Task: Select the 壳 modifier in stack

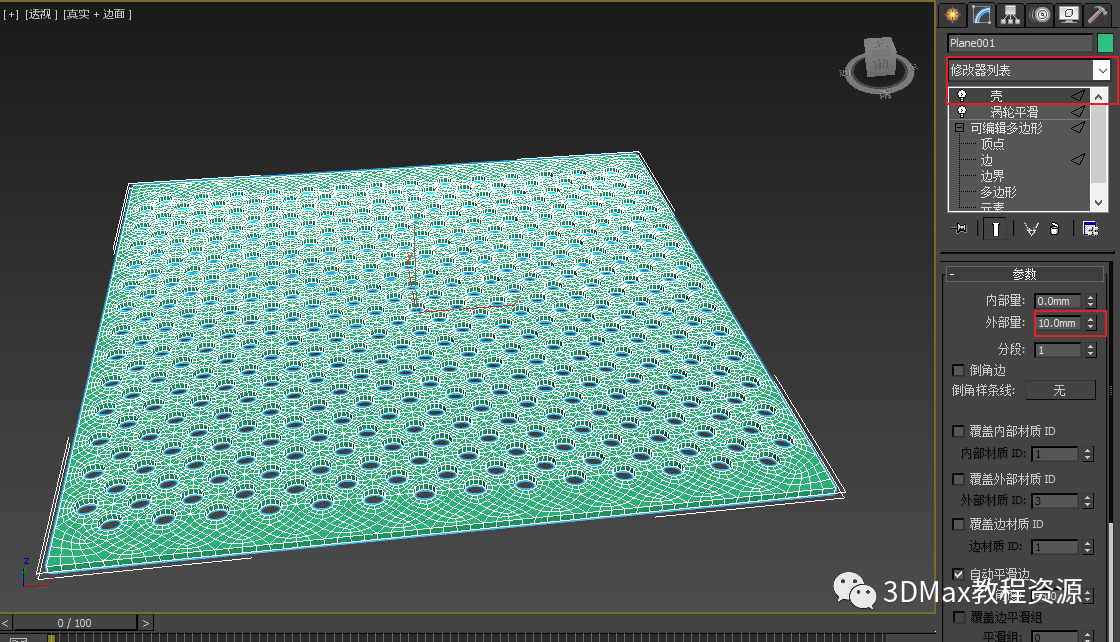Action: pyautogui.click(x=996, y=96)
